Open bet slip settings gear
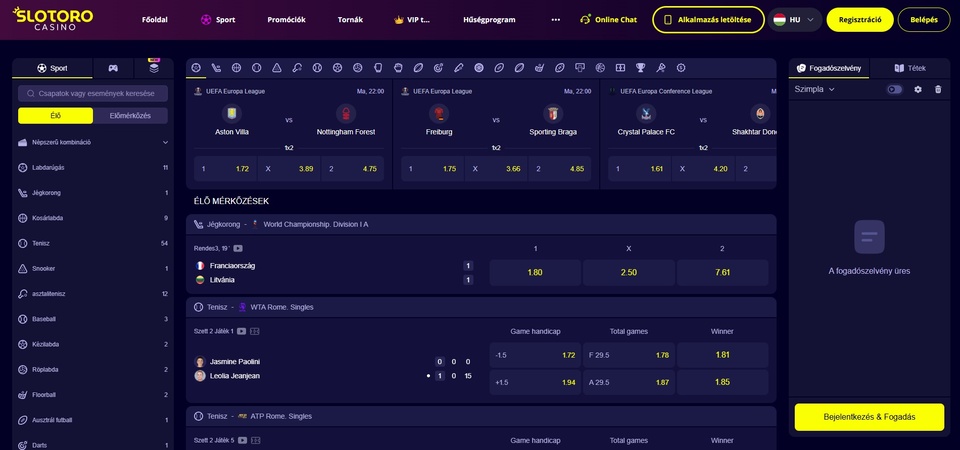Screen dimensions: 960x450 tap(918, 89)
